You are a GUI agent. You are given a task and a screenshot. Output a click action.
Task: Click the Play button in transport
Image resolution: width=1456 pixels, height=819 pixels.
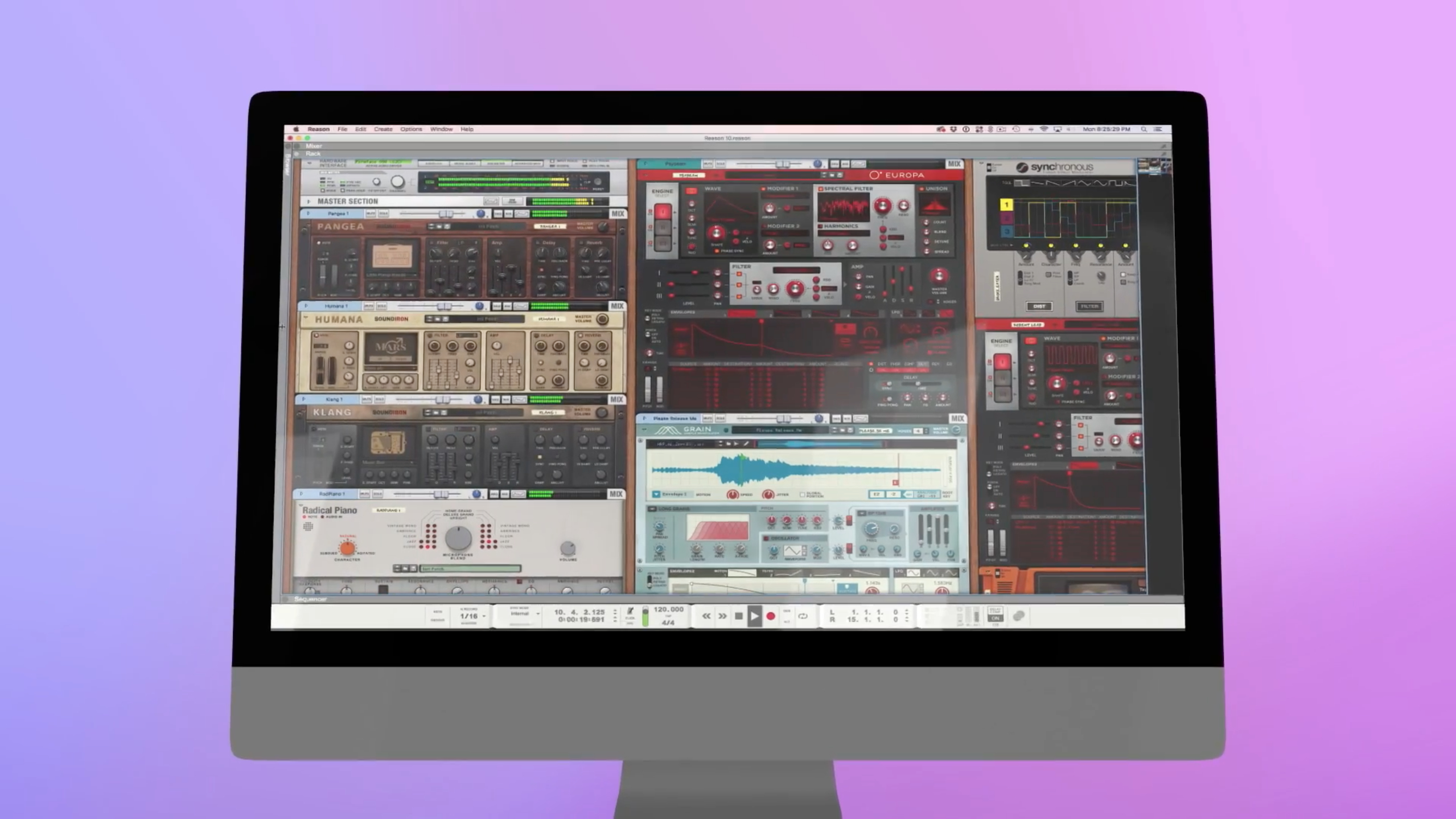pyautogui.click(x=754, y=616)
